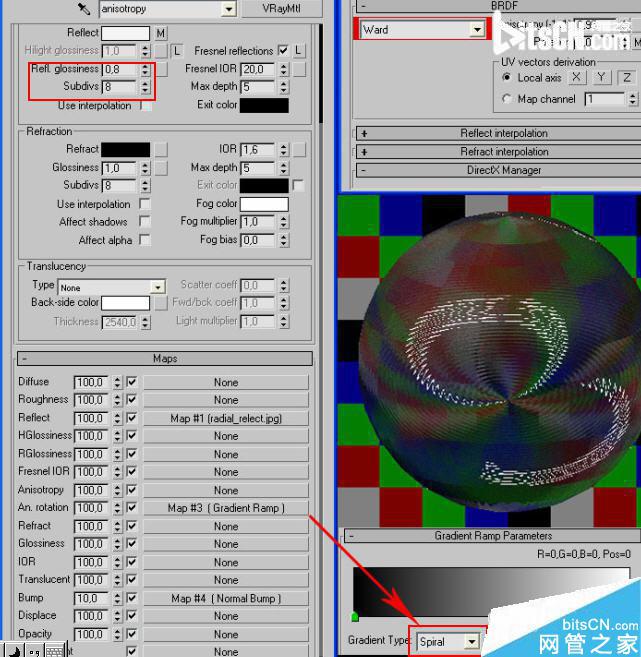
Task: Collapse the Gradient Ramp Parameters rollout
Action: pyautogui.click(x=493, y=536)
